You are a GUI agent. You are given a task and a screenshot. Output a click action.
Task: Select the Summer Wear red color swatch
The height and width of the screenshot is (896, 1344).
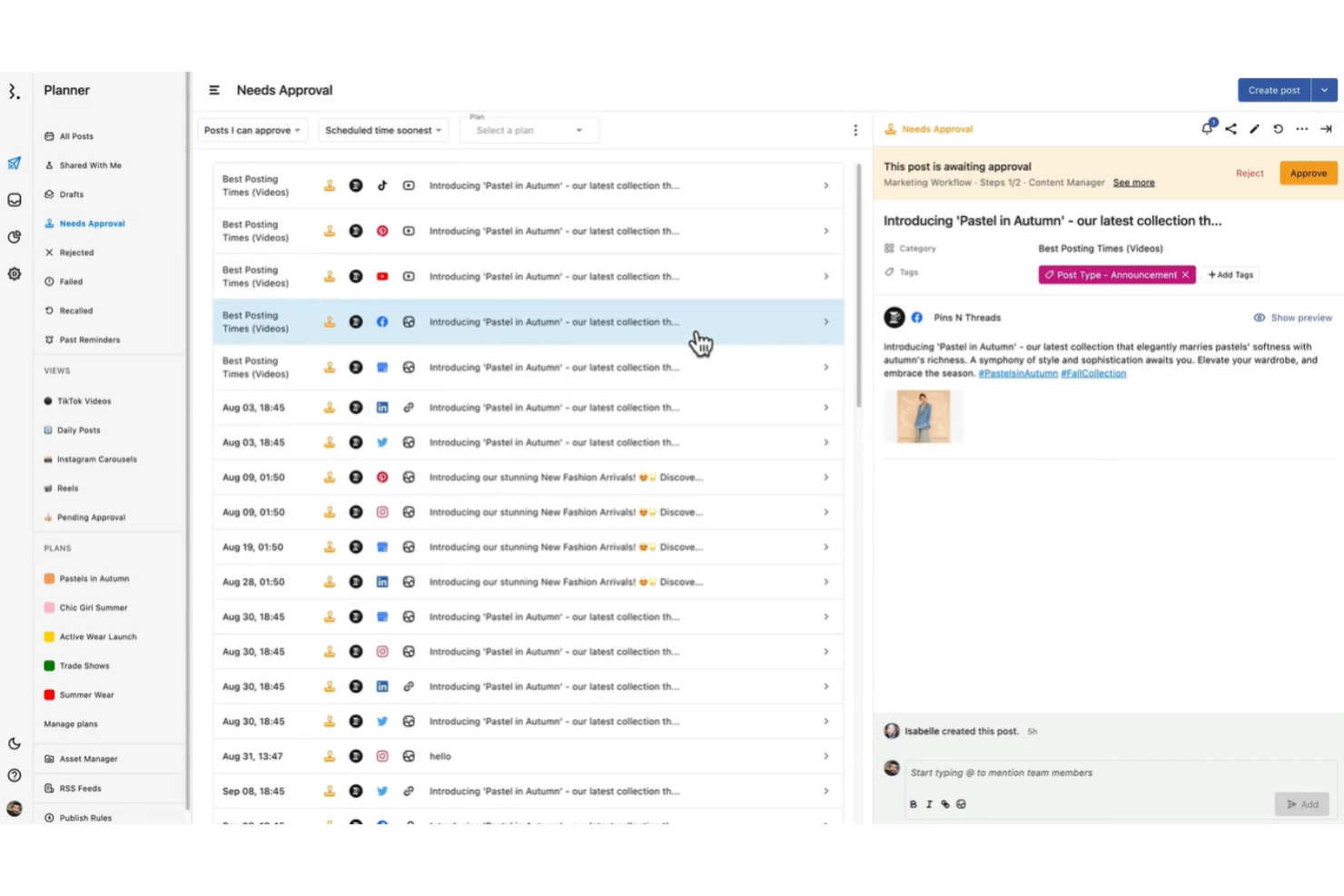(49, 694)
